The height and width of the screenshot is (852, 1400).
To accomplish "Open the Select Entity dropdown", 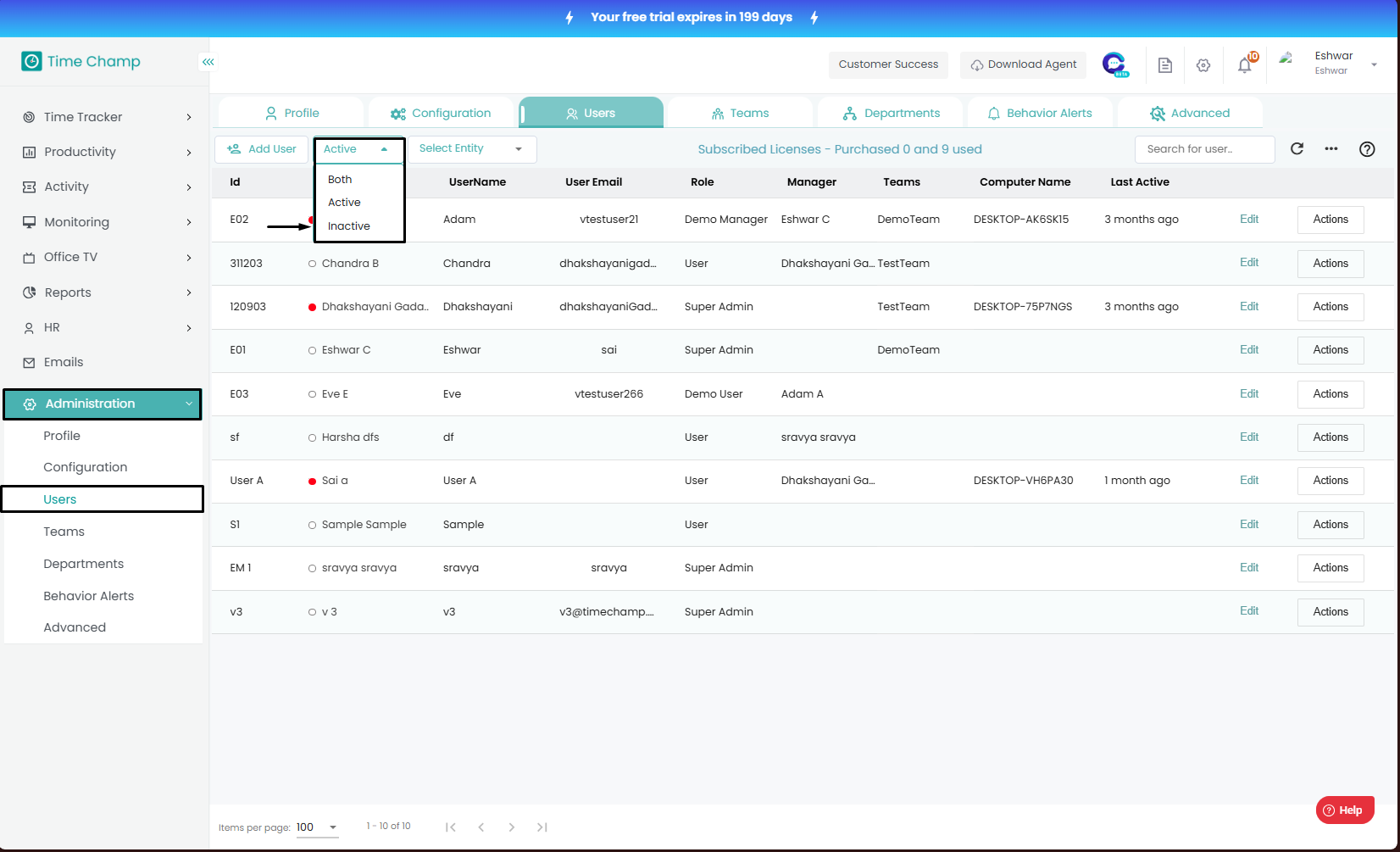I will 471,149.
